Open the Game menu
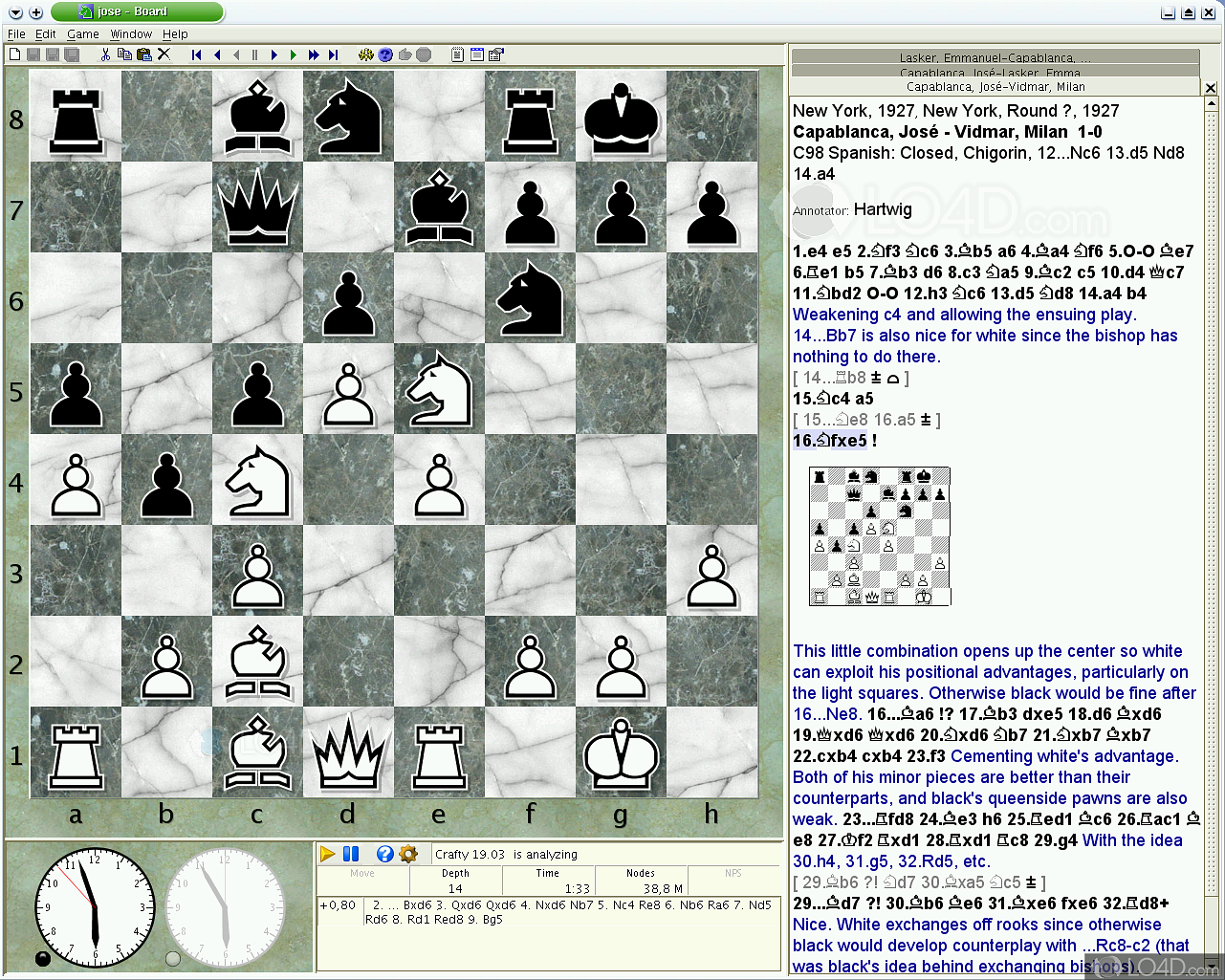This screenshot has height=980, width=1225. coord(82,33)
